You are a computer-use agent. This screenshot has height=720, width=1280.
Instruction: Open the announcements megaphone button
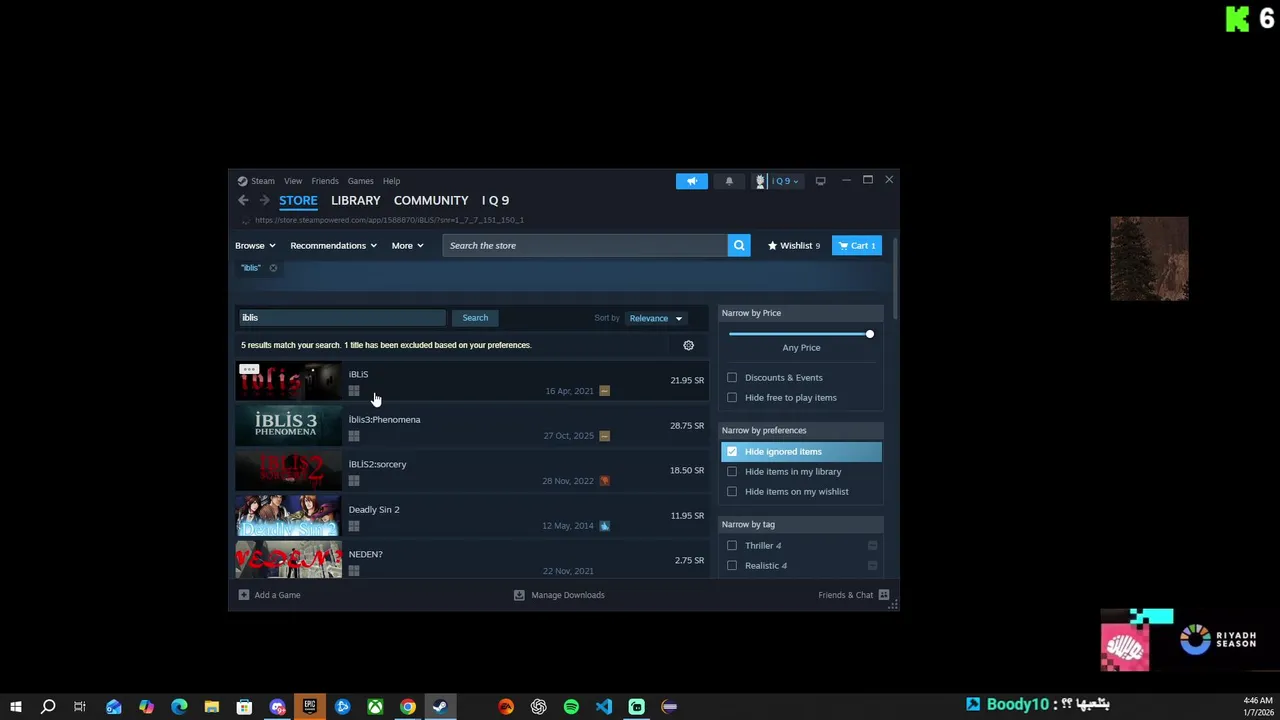[x=691, y=181]
